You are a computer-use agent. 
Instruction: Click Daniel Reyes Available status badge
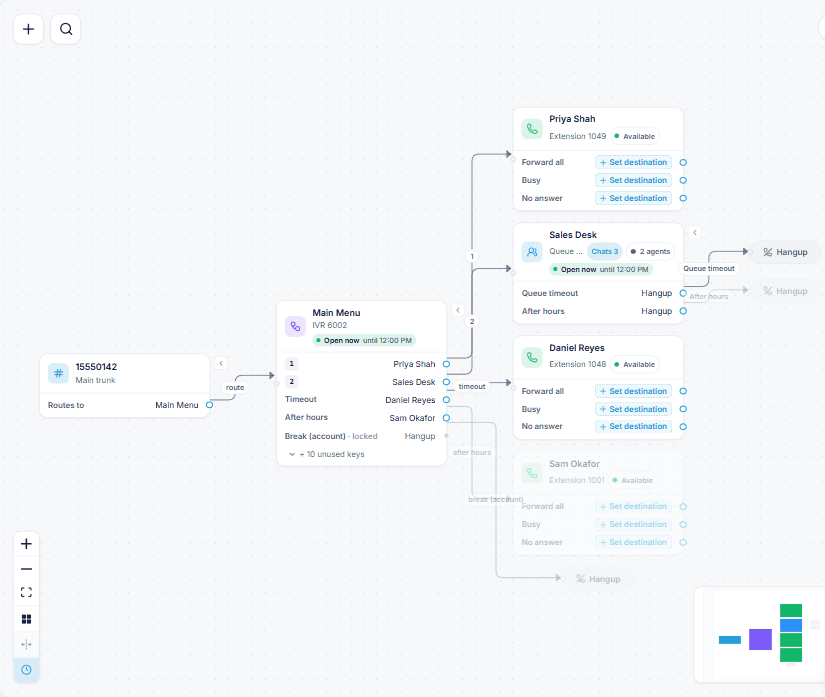635,364
